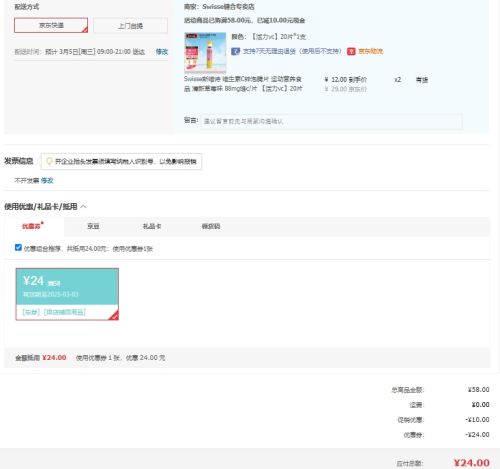
Task: Select the 京东快递 delivery option
Action: pyautogui.click(x=51, y=25)
